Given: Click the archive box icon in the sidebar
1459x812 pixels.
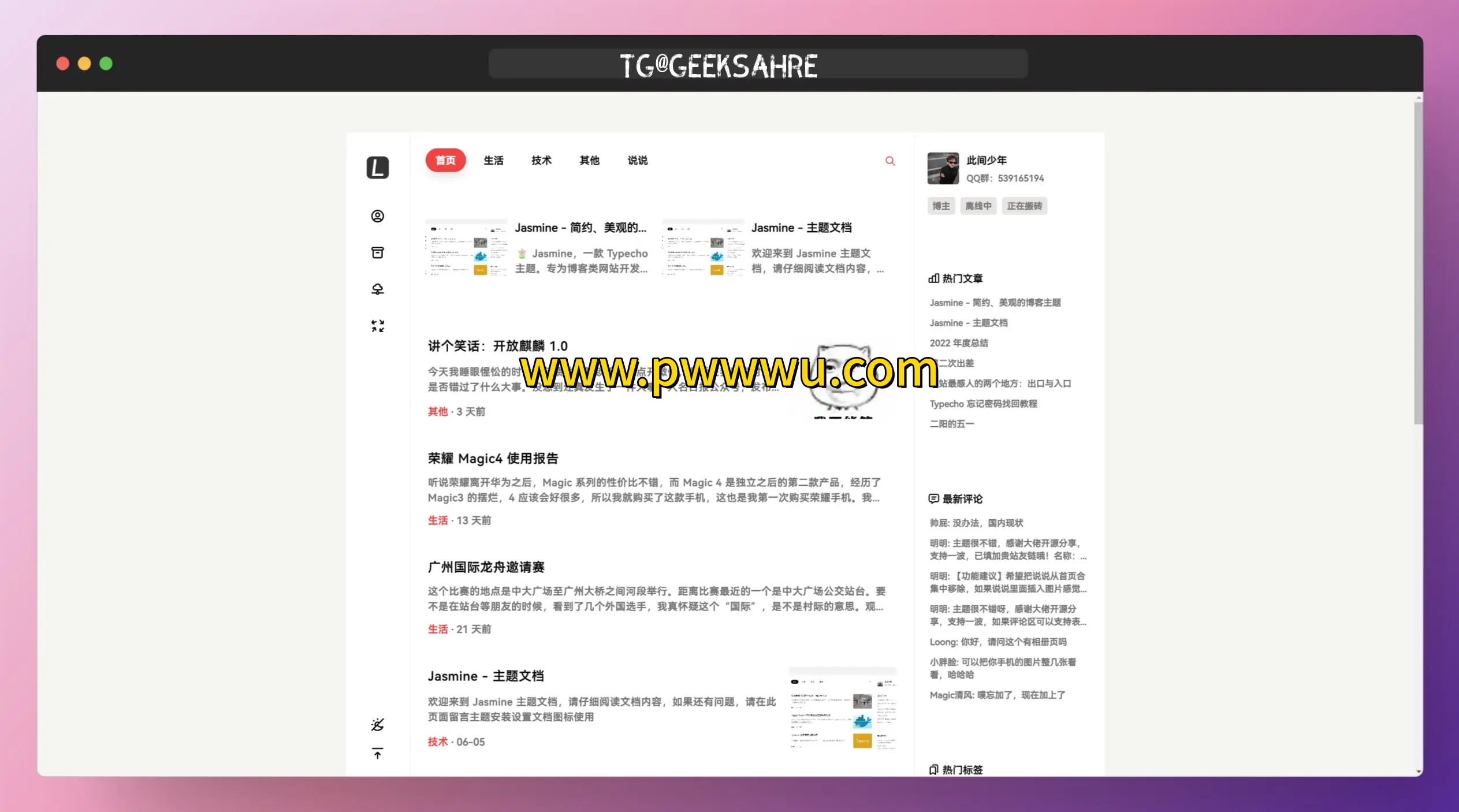Looking at the screenshot, I should click(x=378, y=252).
